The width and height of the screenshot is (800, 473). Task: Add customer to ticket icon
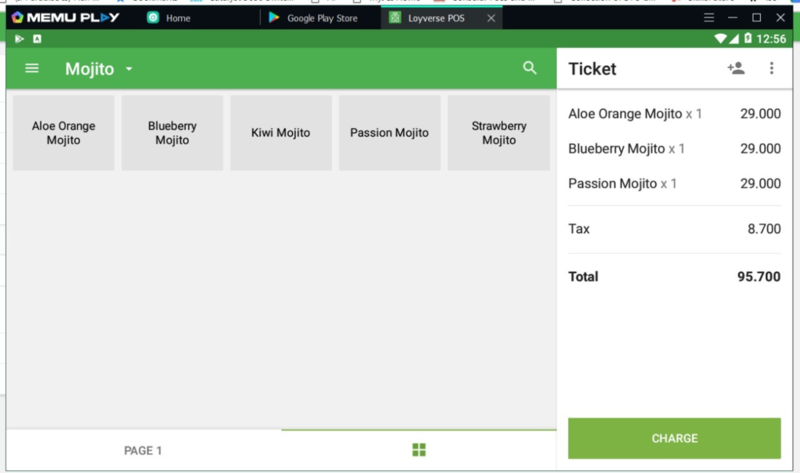click(x=736, y=68)
